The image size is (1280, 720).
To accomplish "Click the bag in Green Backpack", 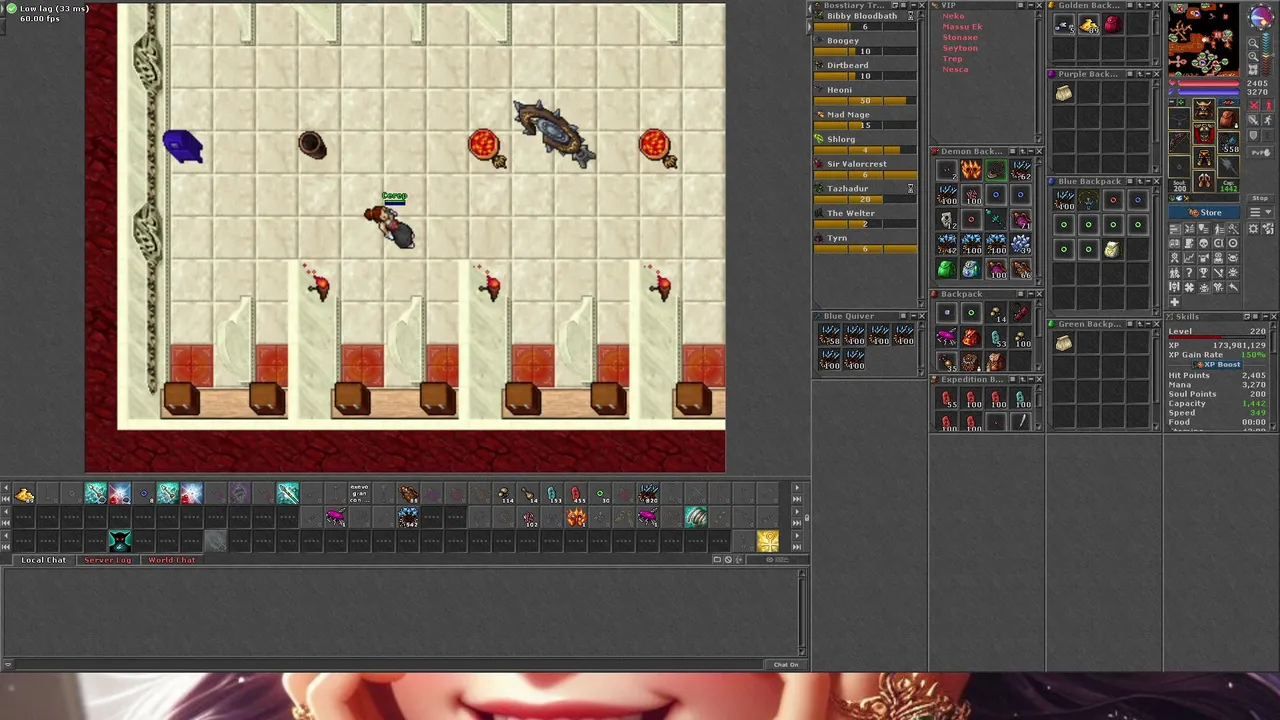I will (x=1063, y=343).
